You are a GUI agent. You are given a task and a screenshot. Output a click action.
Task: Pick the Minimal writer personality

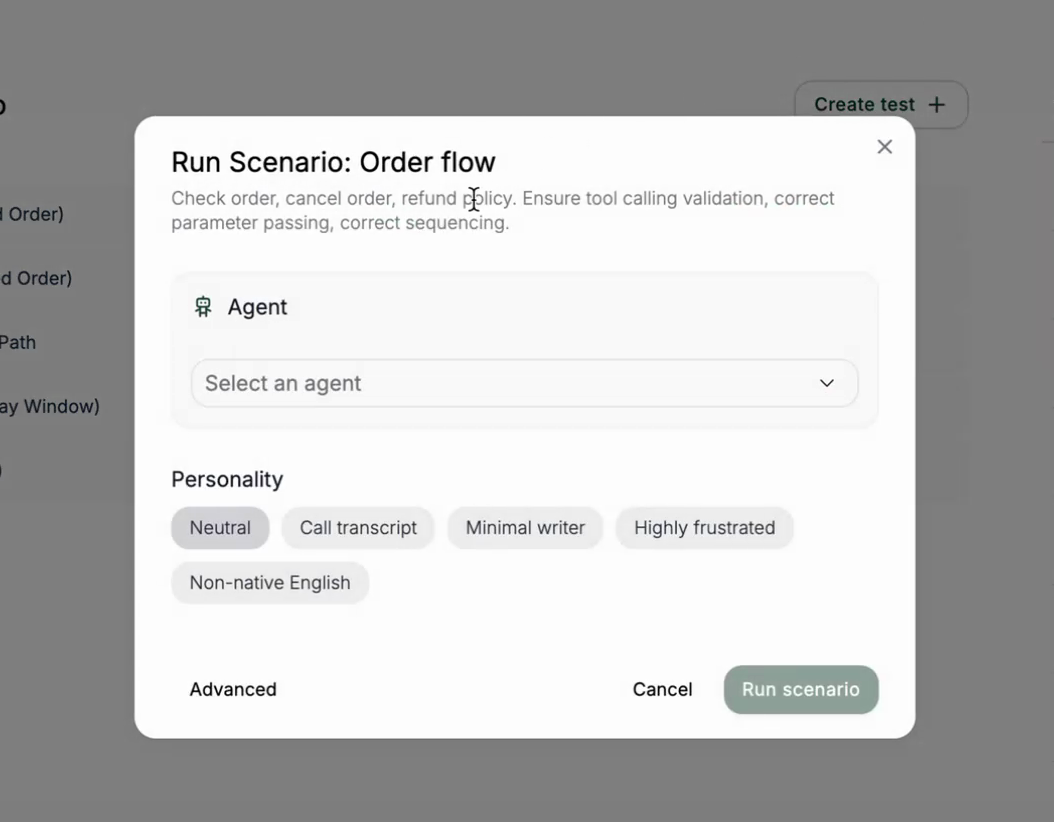pos(525,527)
